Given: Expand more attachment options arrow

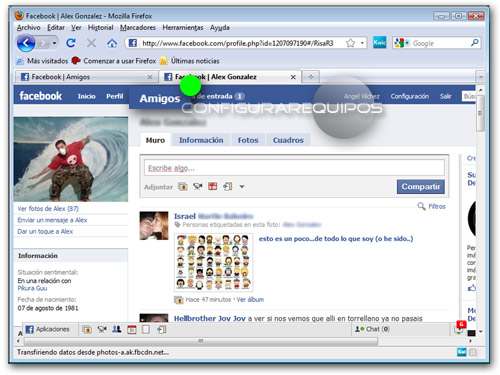Looking at the screenshot, I should 242,187.
